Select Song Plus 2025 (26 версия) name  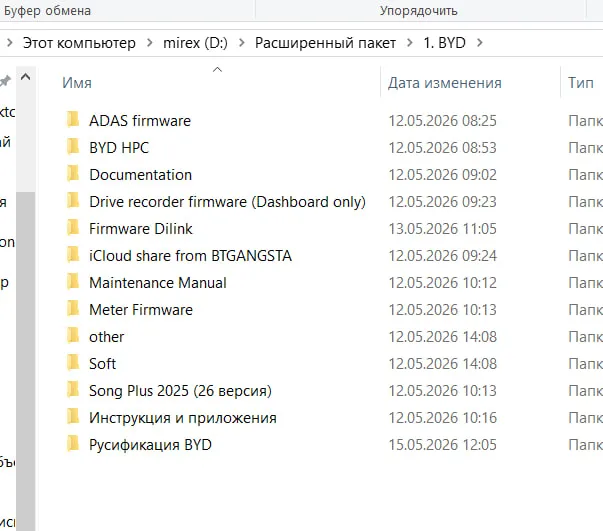tap(180, 391)
